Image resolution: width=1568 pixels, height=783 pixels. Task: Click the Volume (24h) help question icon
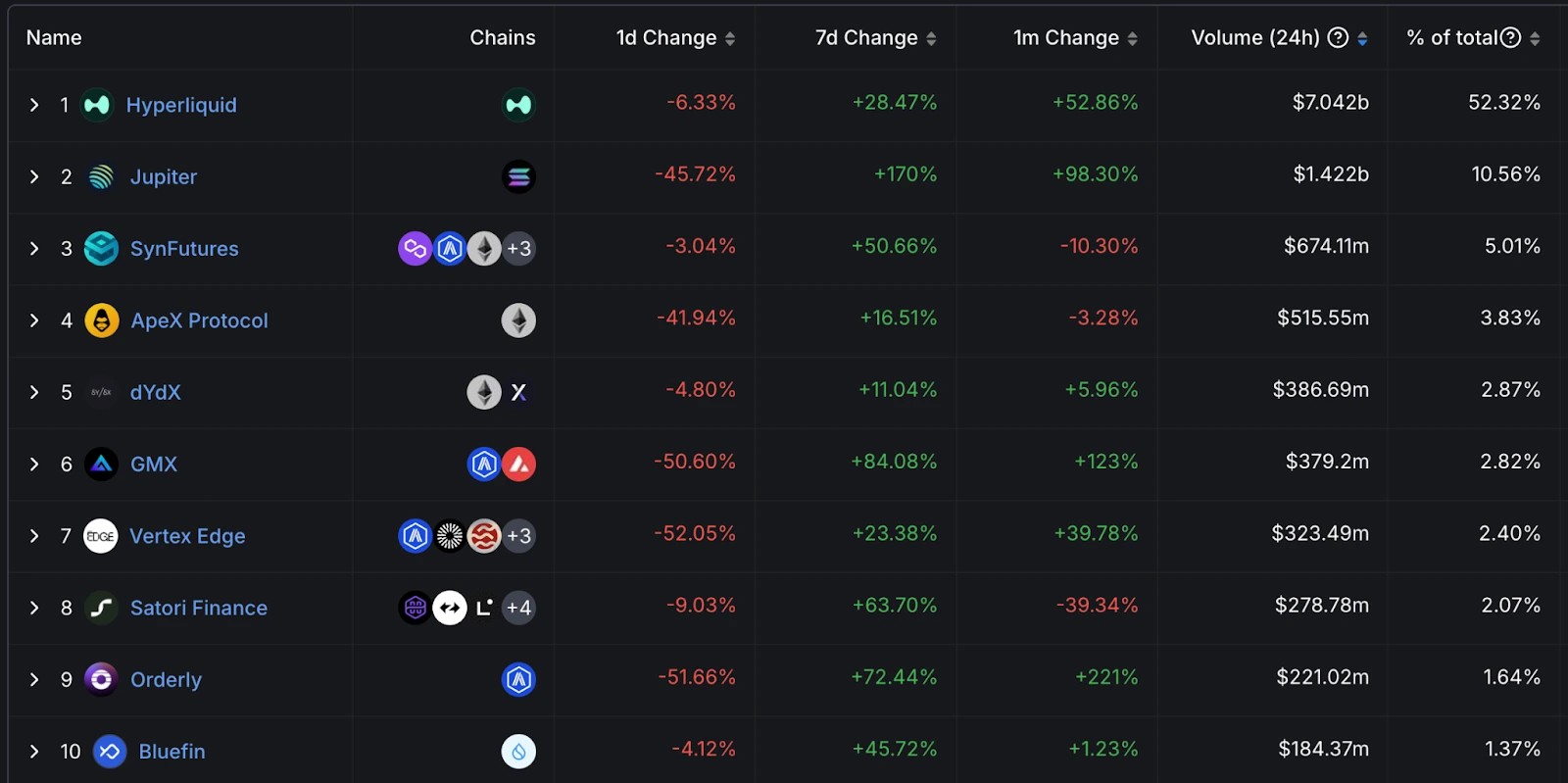1338,38
